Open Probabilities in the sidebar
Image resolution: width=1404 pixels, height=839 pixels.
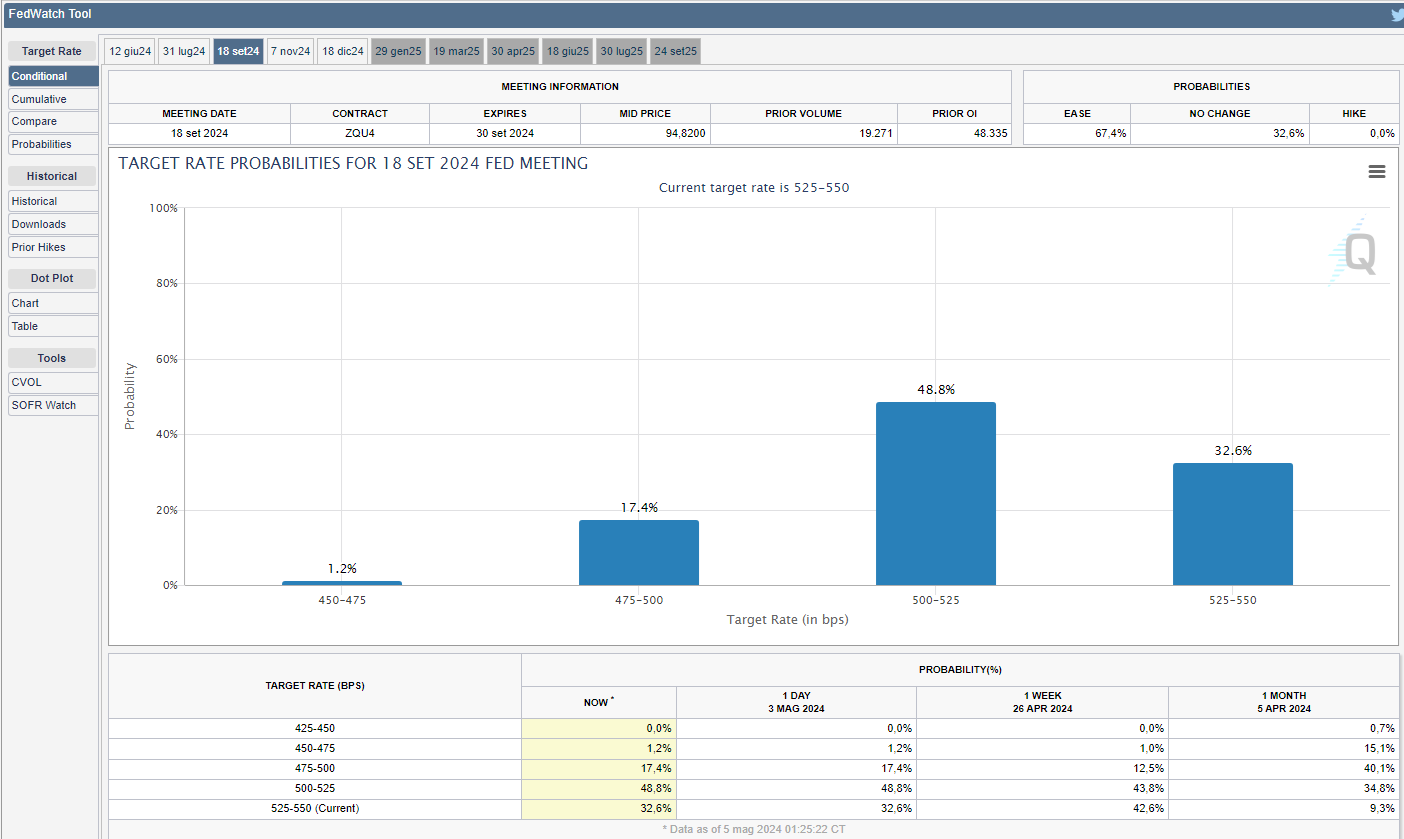coord(53,144)
